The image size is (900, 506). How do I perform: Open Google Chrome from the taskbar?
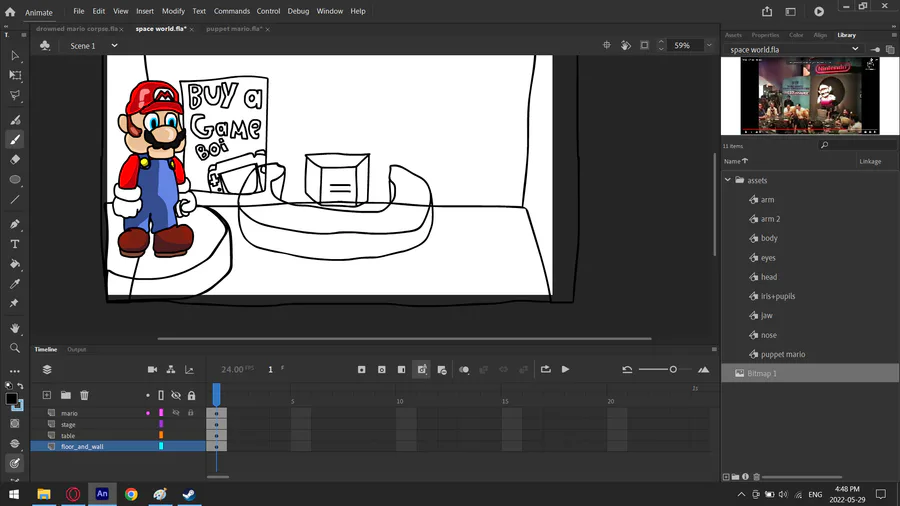click(131, 494)
